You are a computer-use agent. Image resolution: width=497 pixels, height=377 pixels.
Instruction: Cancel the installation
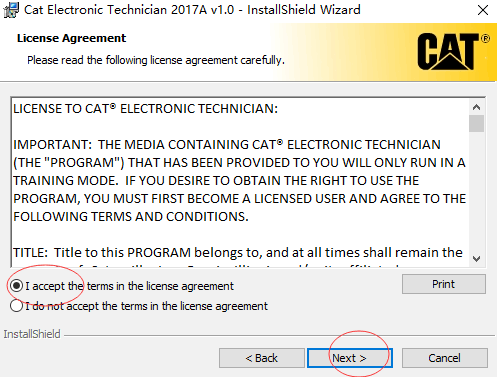tap(445, 358)
